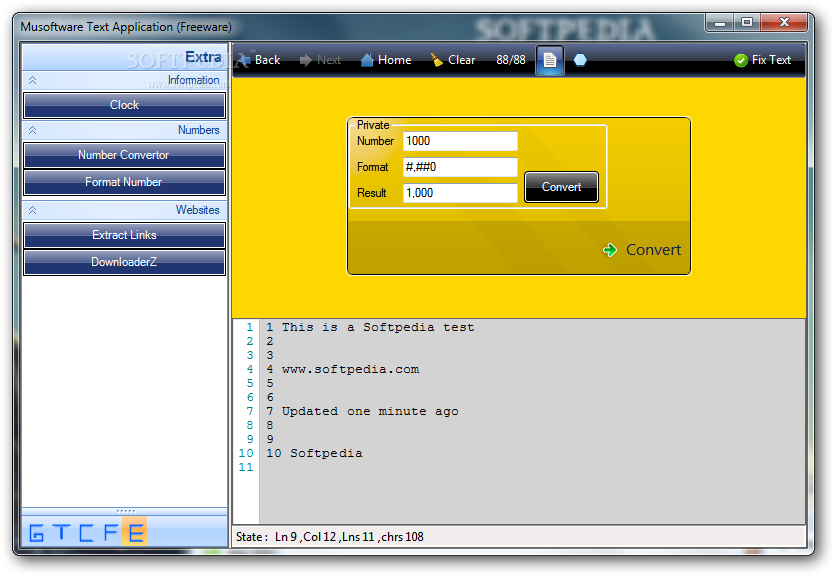This screenshot has height=576, width=835.
Task: Click the status bar 'Ln 9 ,Col 12' text
Action: coord(306,537)
